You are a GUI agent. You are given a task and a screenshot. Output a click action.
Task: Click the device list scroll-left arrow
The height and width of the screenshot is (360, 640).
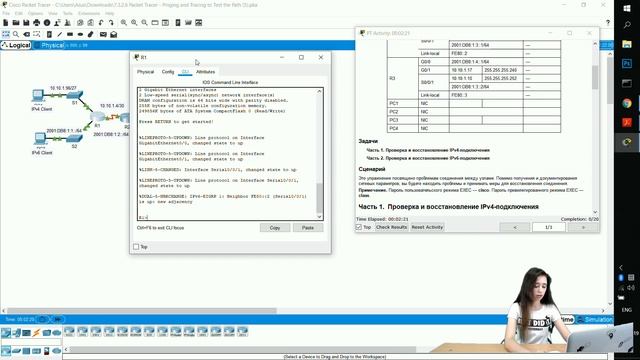(66, 350)
